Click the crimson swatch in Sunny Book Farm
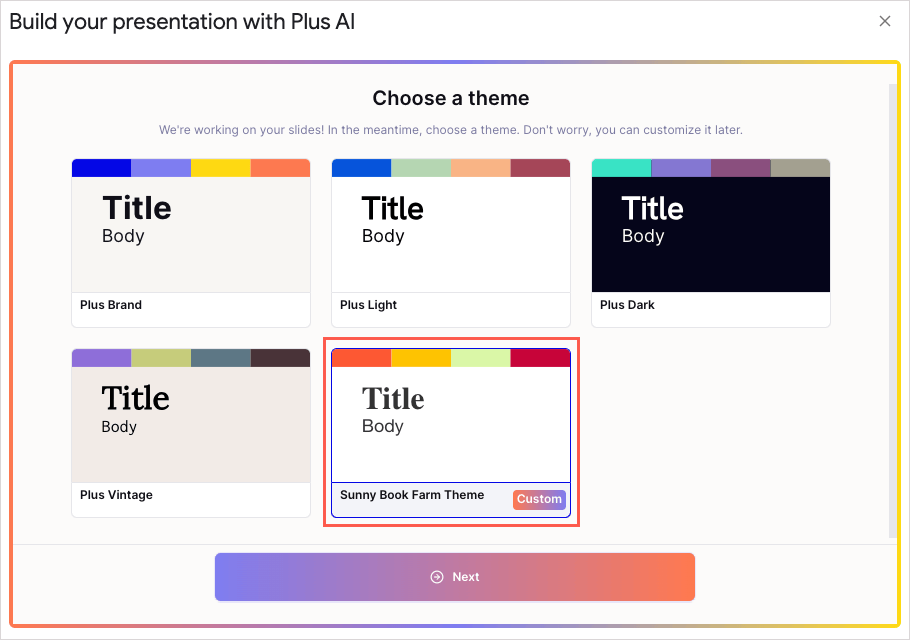Viewport: 910px width, 640px height. (540, 358)
